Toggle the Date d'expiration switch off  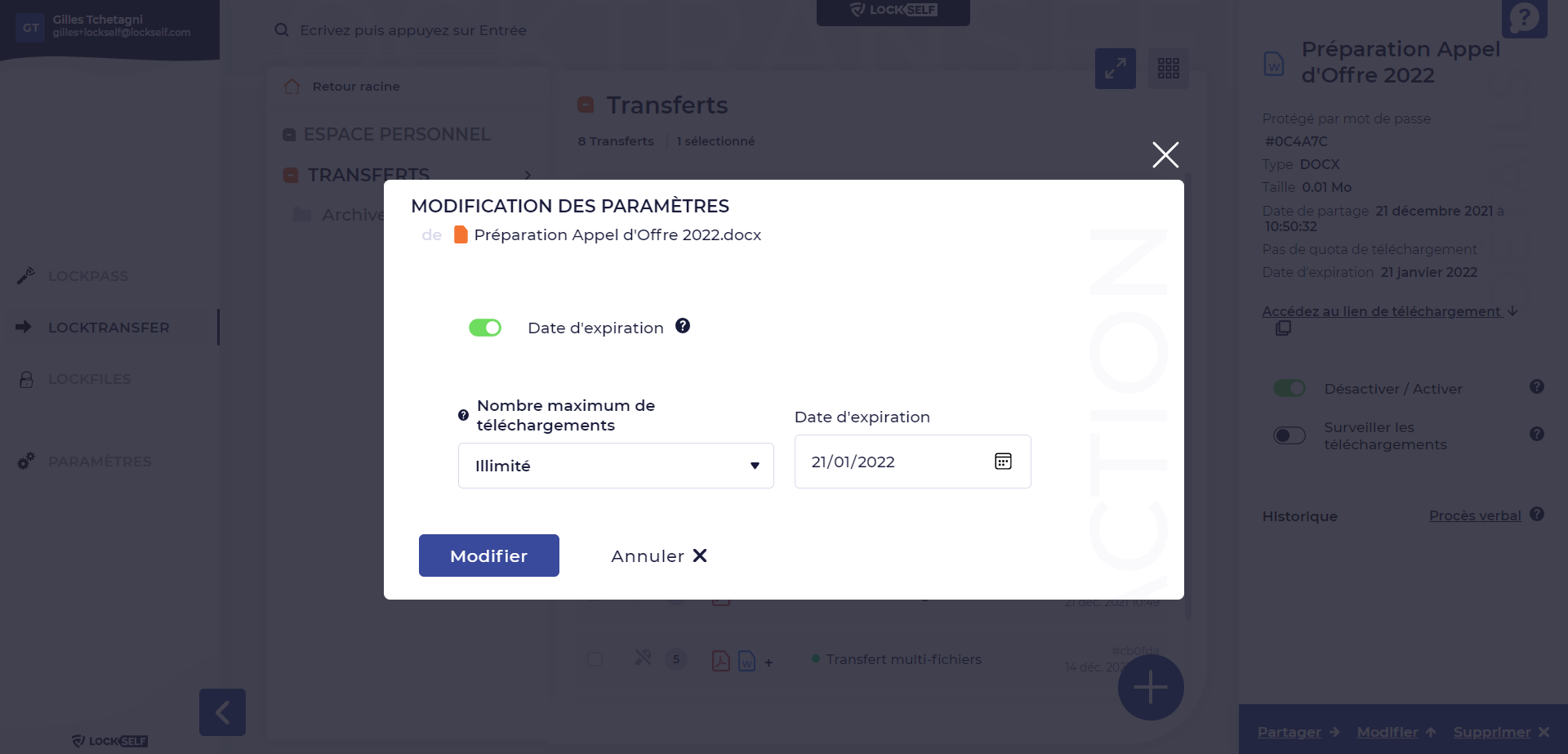pyautogui.click(x=485, y=328)
